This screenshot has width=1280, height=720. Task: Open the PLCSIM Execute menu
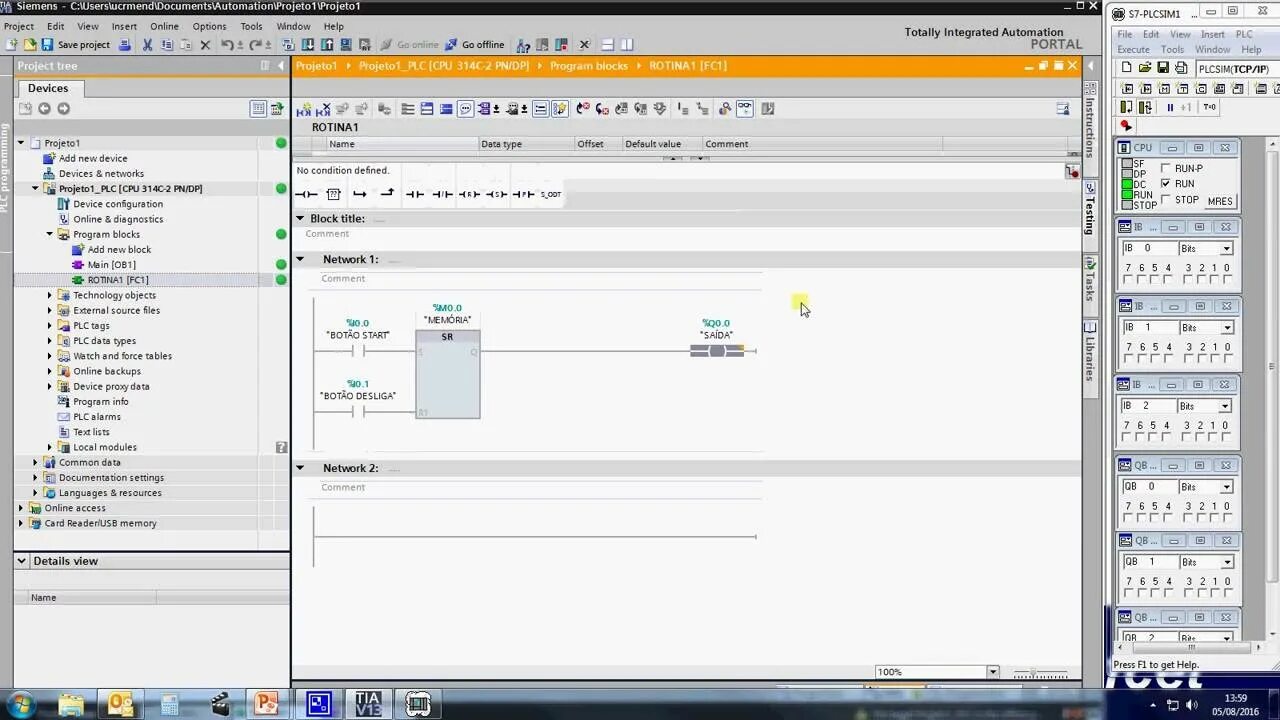[x=1133, y=49]
